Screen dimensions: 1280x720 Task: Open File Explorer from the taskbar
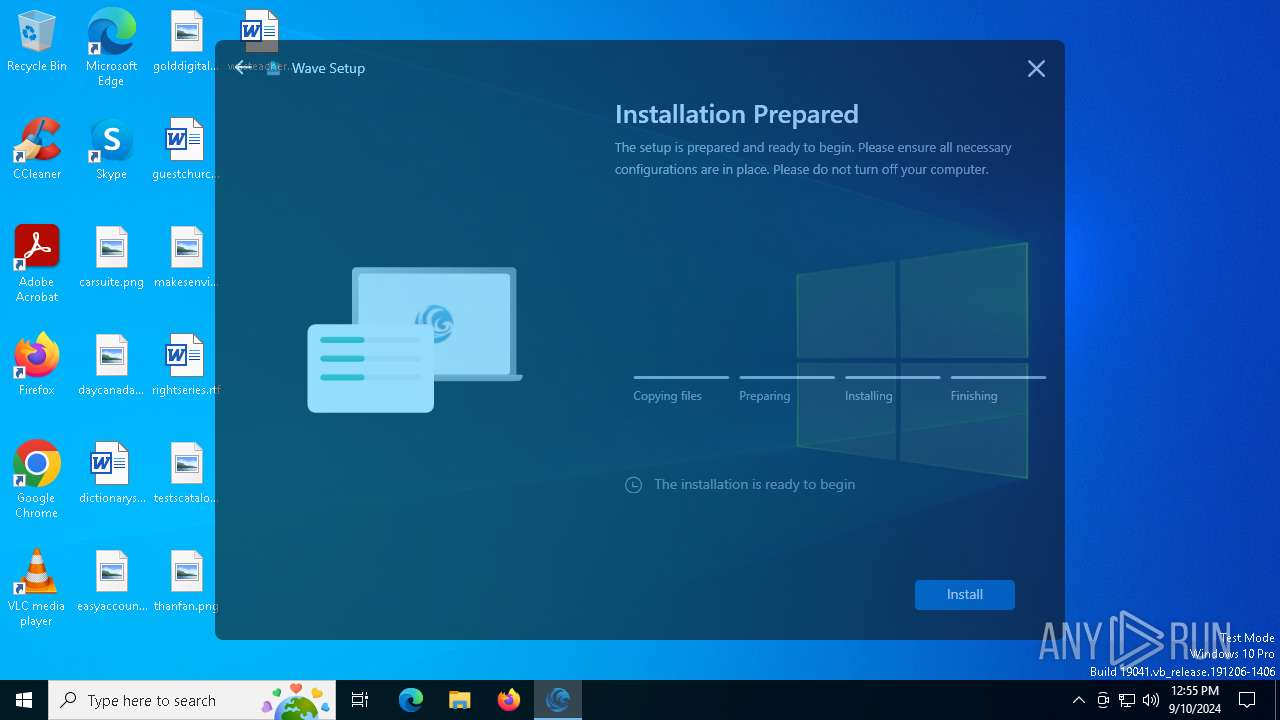coord(460,700)
